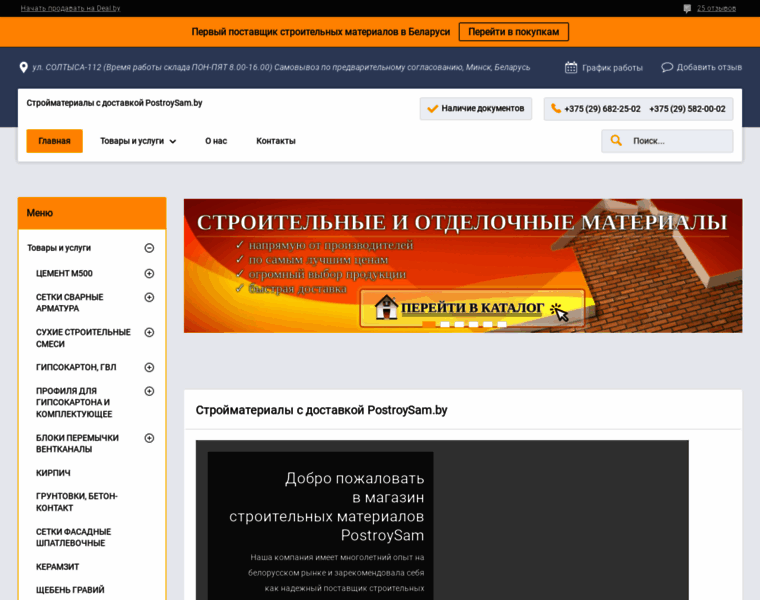Image resolution: width=760 pixels, height=600 pixels.
Task: Open ГРУНТОВКИ, БЕТОН-КОНТАКТ category
Action: coord(77,502)
